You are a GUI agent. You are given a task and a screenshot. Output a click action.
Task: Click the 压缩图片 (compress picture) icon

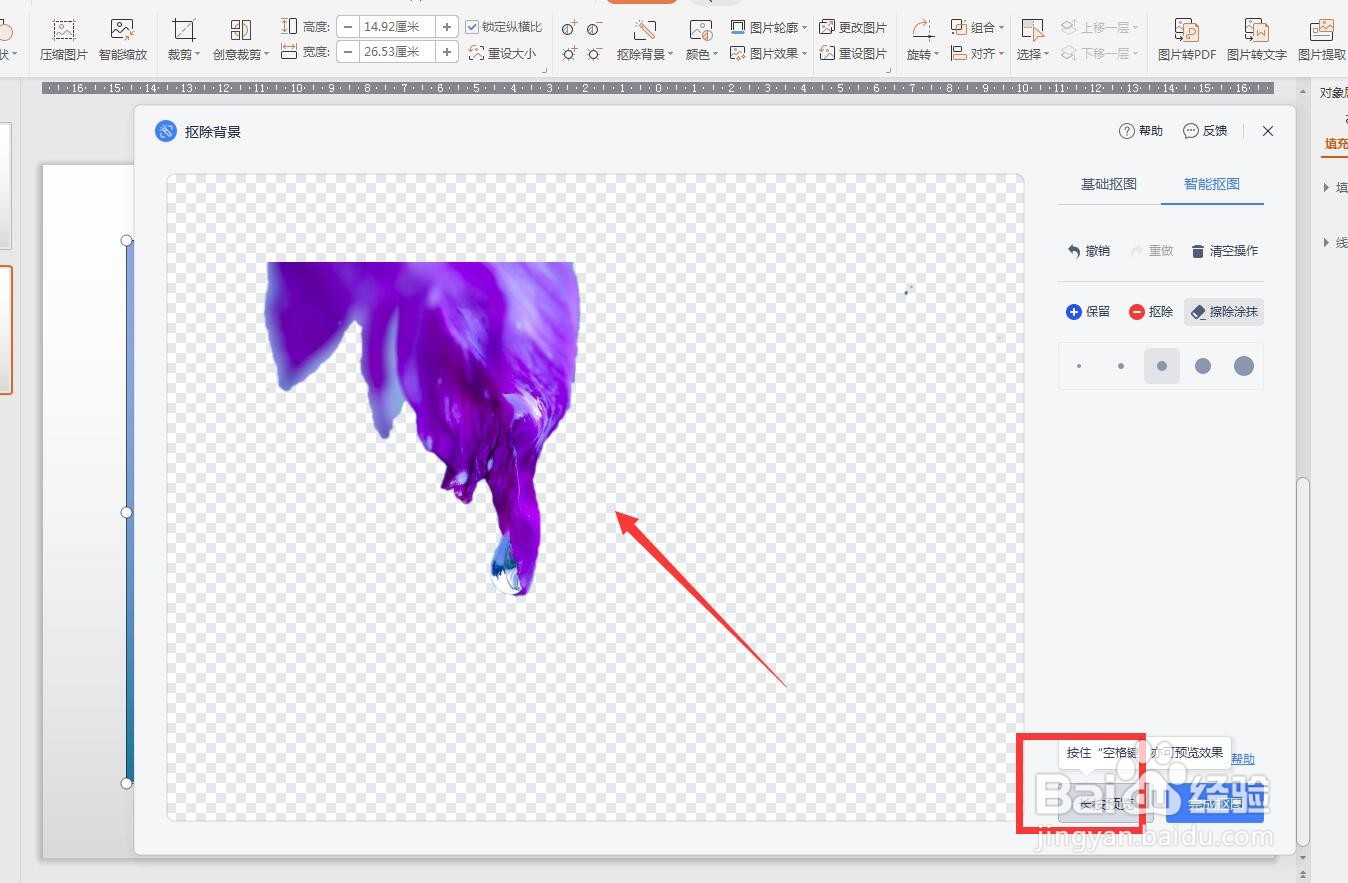coord(64,30)
